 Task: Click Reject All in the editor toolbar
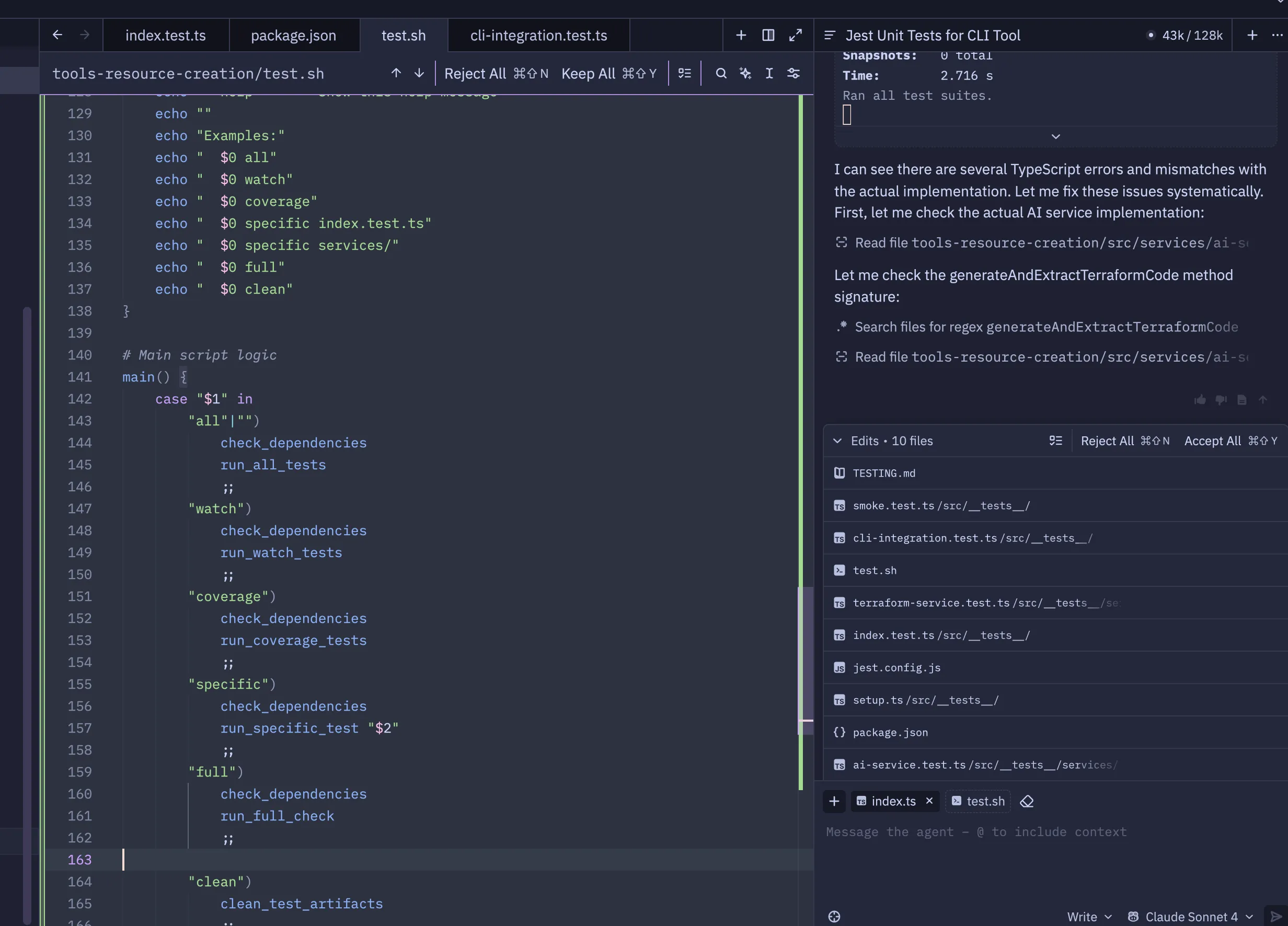(x=496, y=74)
